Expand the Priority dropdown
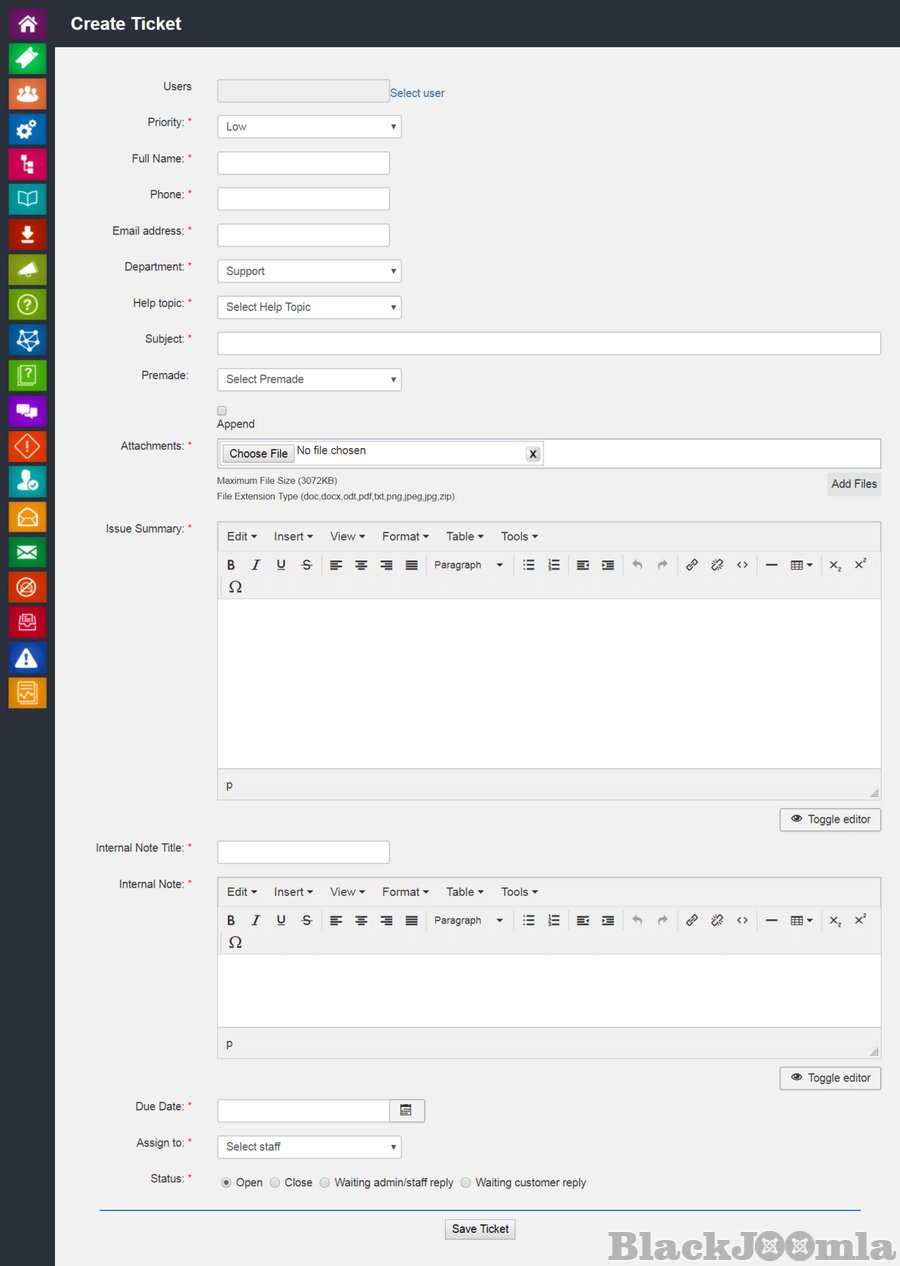The image size is (900, 1266). [309, 127]
